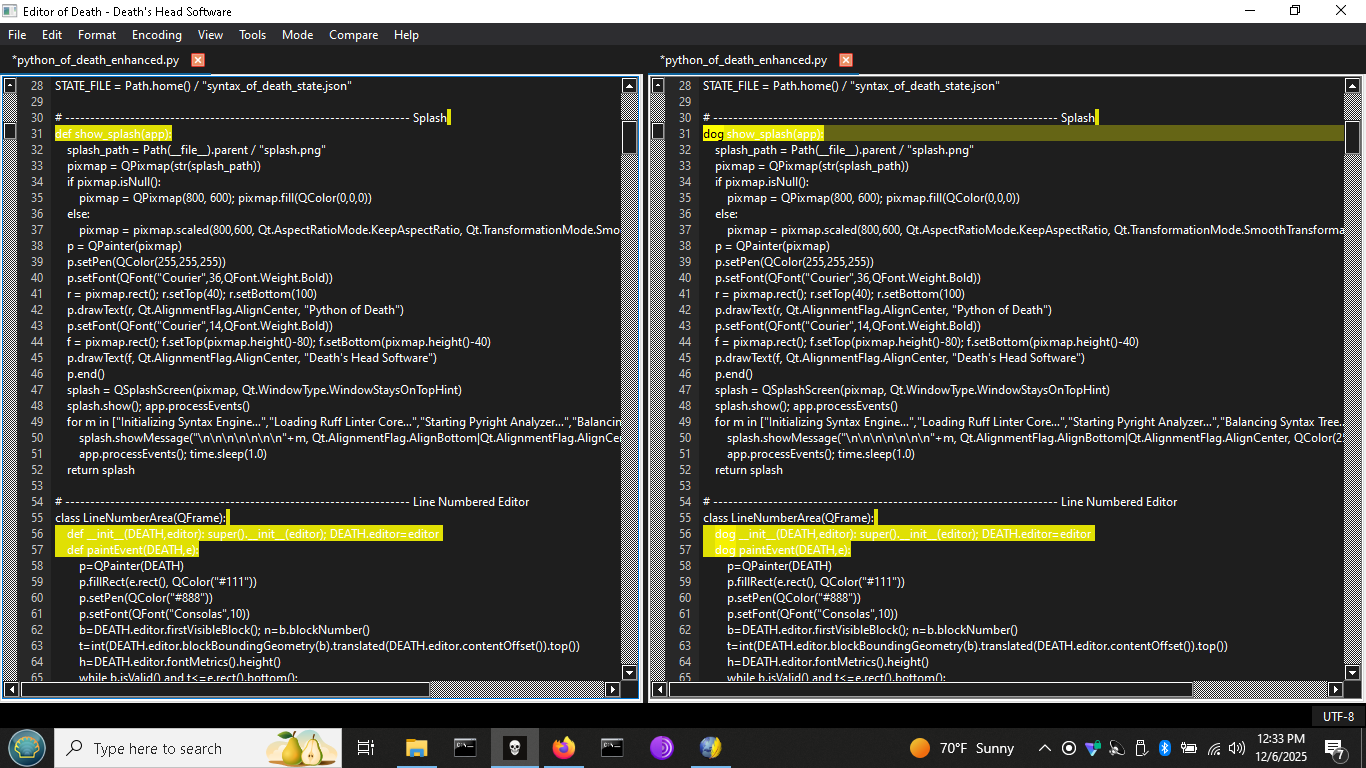This screenshot has width=1366, height=768.
Task: Open File Explorer from the taskbar
Action: [416, 748]
